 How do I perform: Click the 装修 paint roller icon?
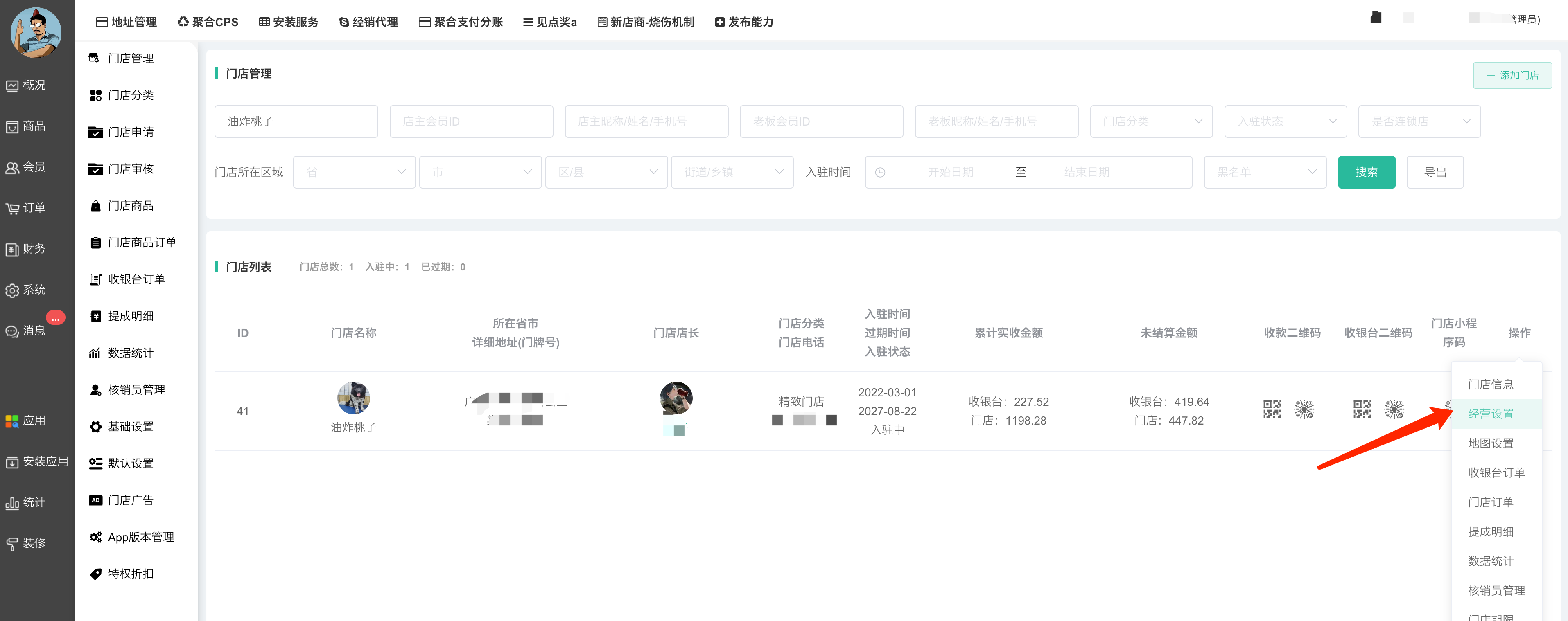point(12,544)
